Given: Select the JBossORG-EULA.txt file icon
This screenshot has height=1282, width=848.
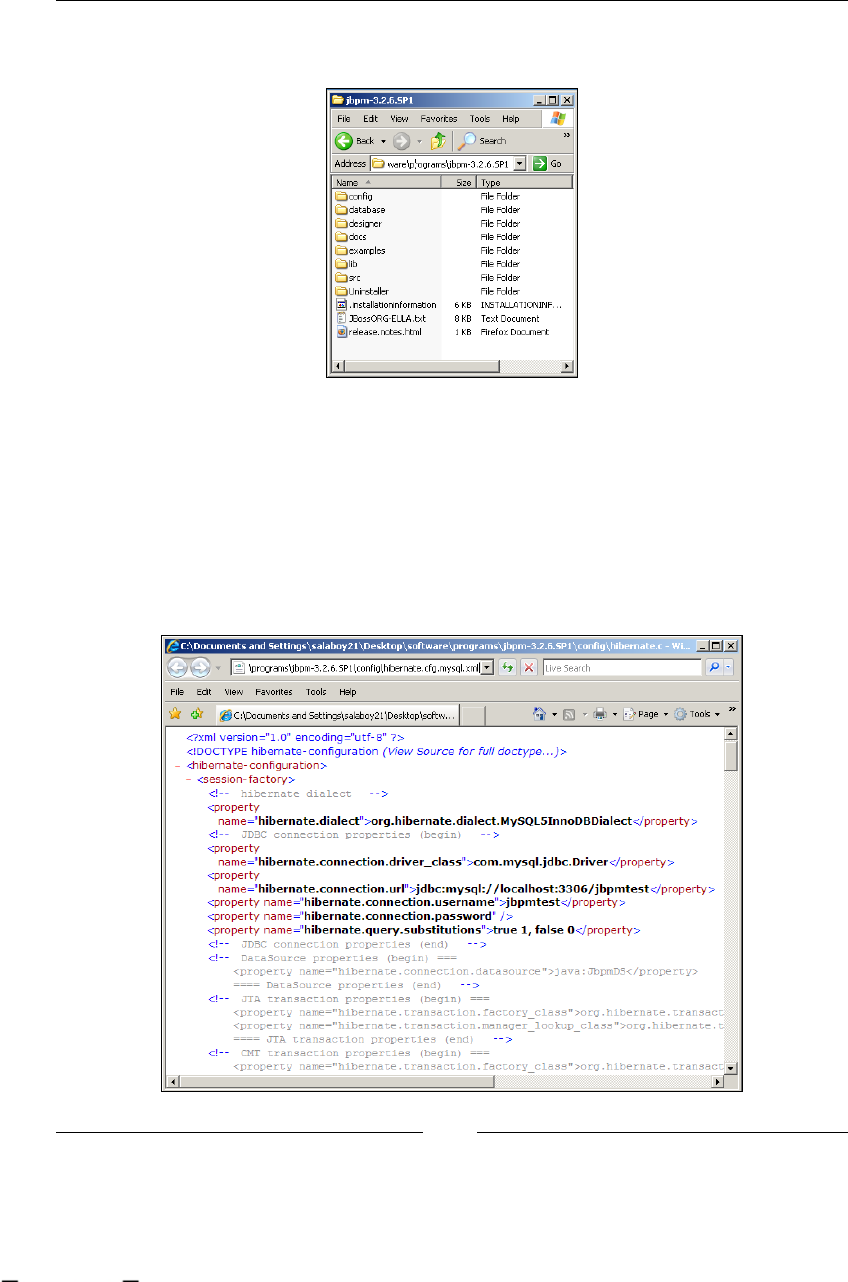Looking at the screenshot, I should 341,318.
